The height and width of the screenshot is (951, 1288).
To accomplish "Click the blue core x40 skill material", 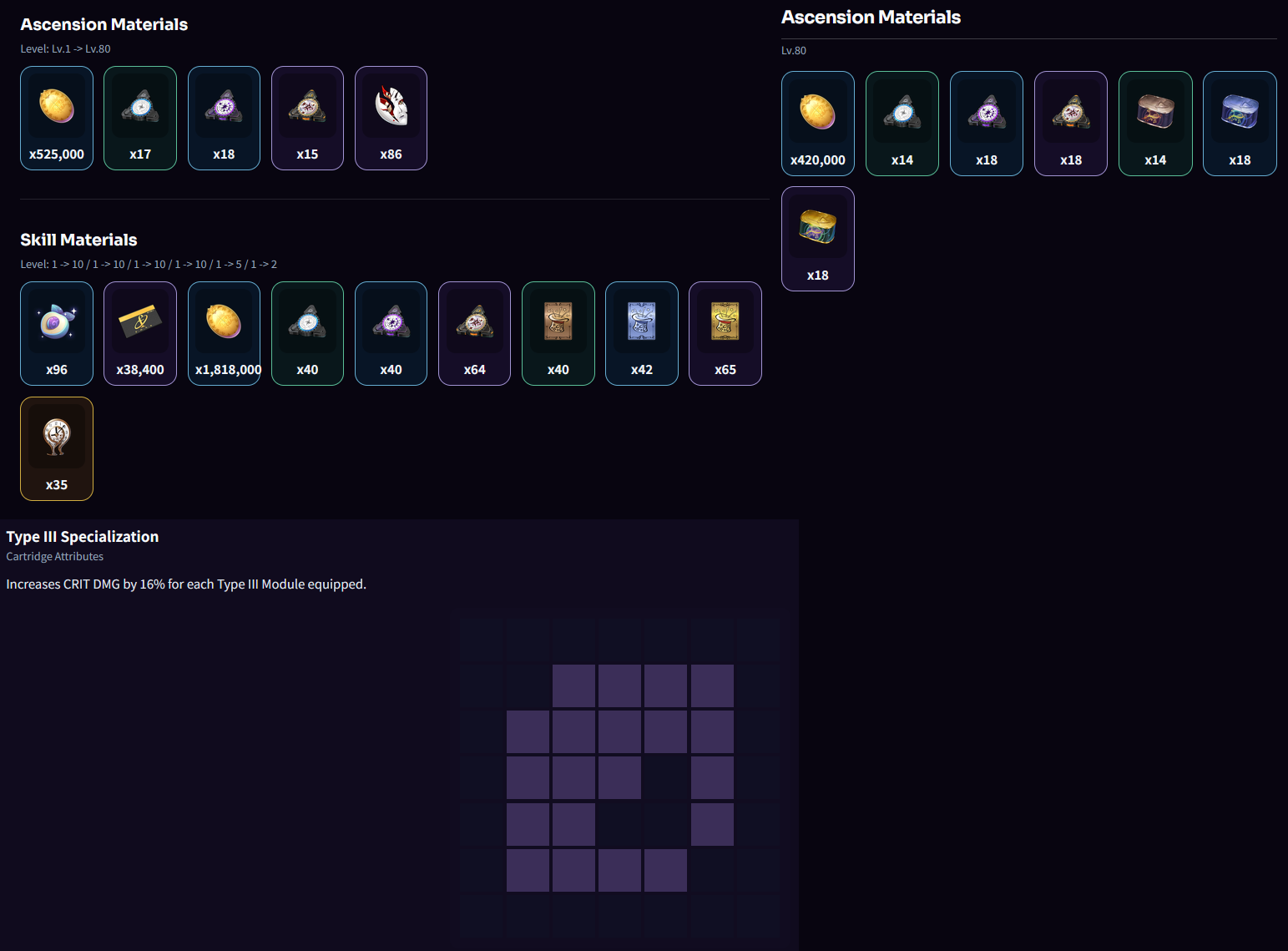I will click(x=307, y=334).
